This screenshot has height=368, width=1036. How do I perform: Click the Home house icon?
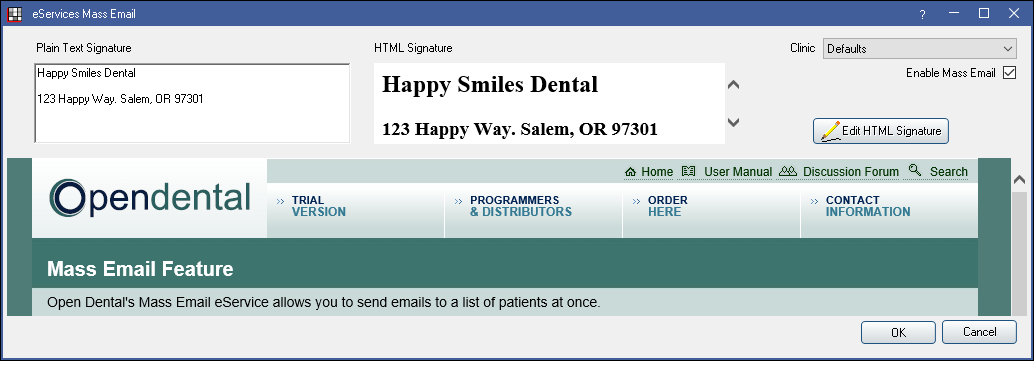click(630, 172)
